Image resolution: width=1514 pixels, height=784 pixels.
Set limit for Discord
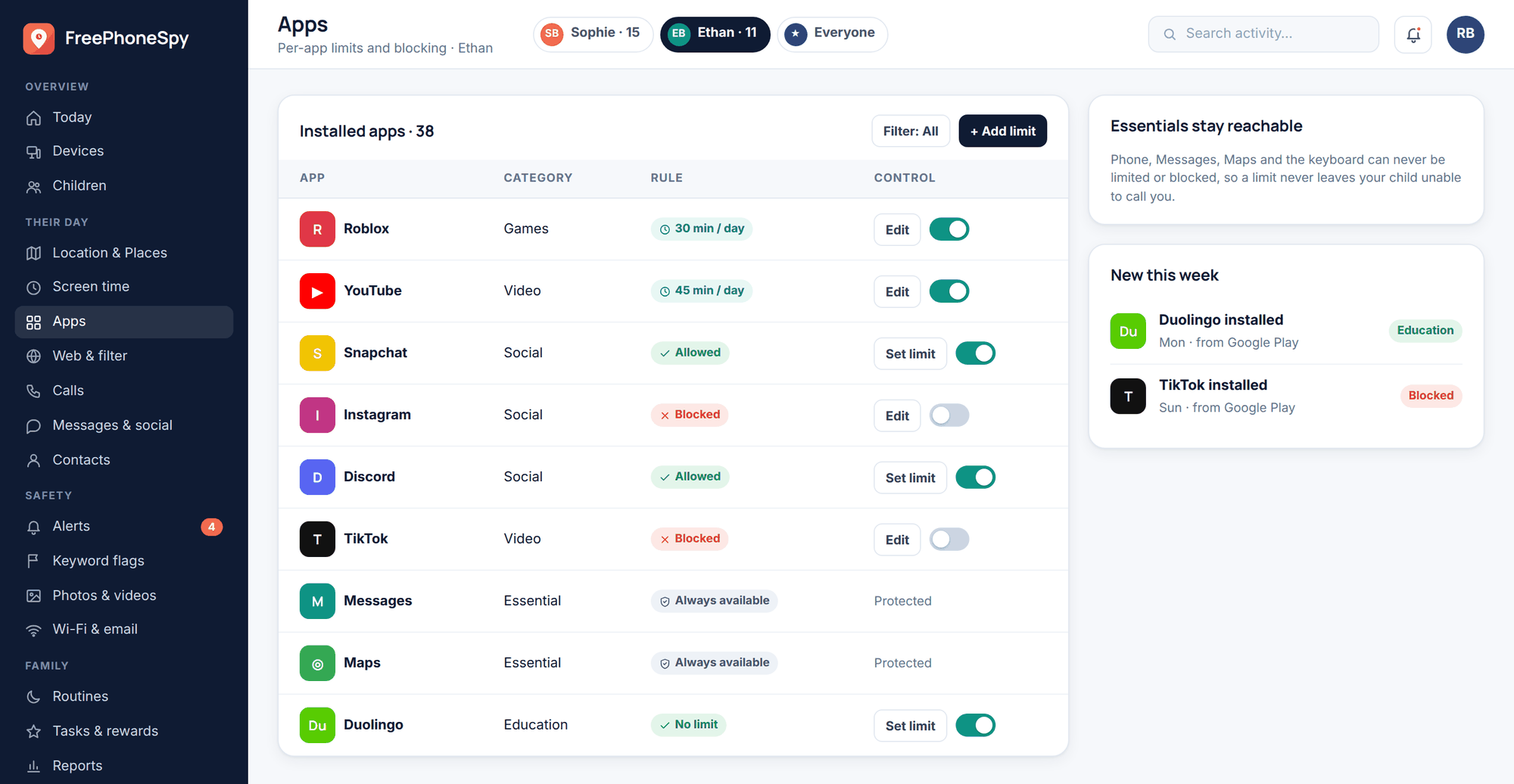click(x=910, y=478)
